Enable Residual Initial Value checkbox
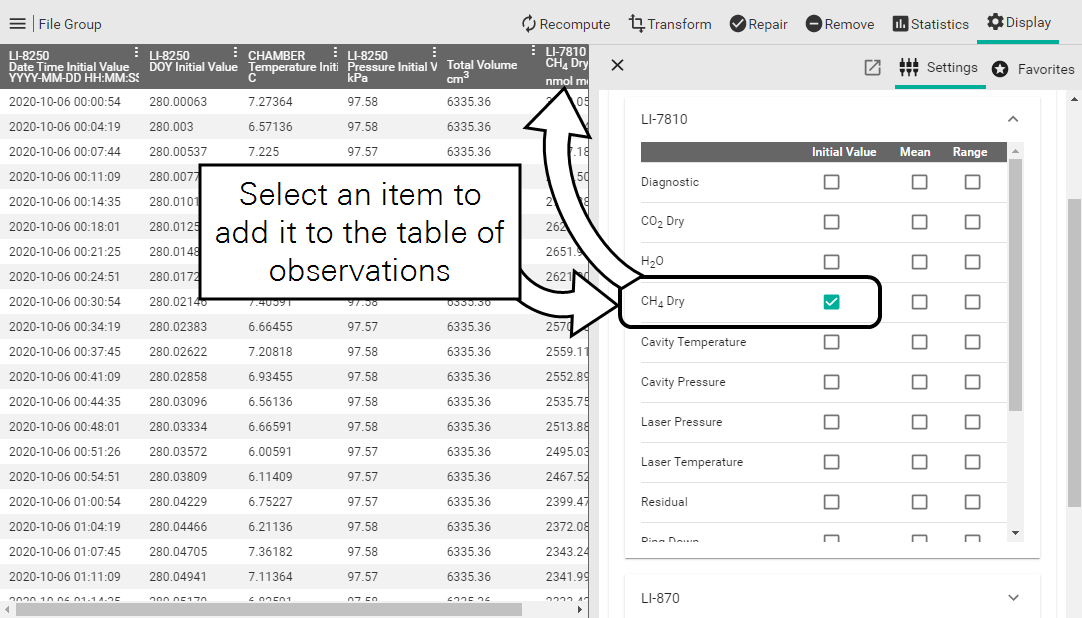Image resolution: width=1082 pixels, height=618 pixels. [x=832, y=502]
